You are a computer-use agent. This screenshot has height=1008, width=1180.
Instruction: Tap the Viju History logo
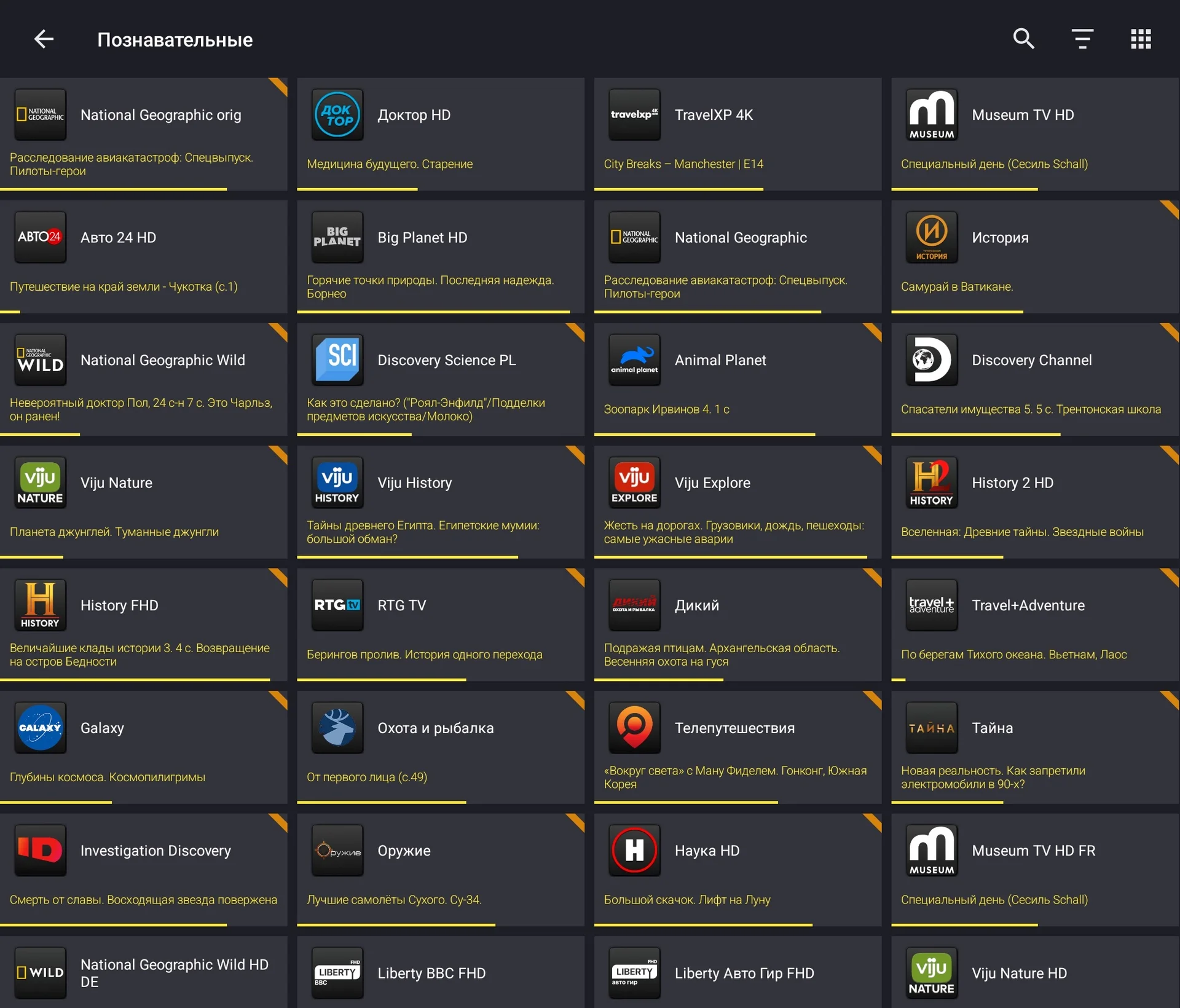(x=337, y=482)
